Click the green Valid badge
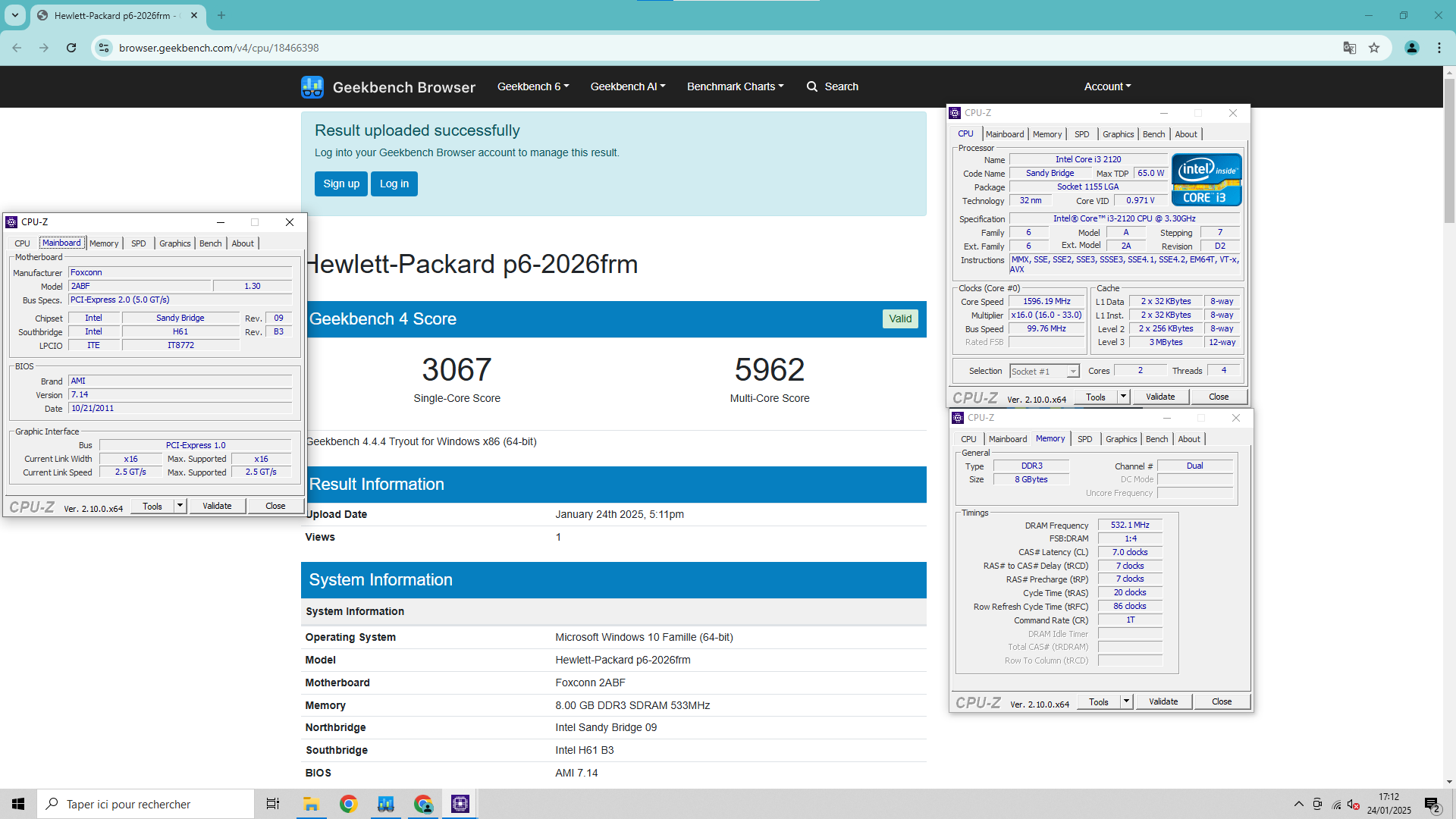 click(x=900, y=318)
